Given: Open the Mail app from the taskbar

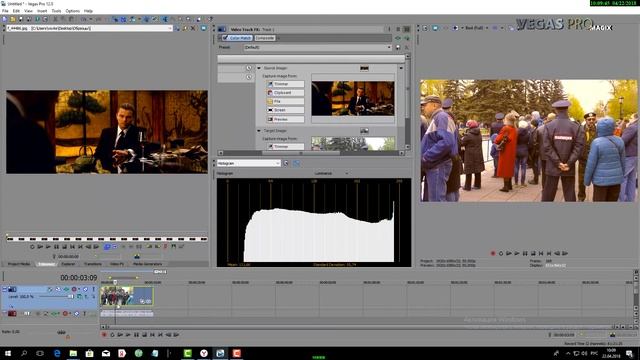Looking at the screenshot, I should pyautogui.click(x=106, y=353).
